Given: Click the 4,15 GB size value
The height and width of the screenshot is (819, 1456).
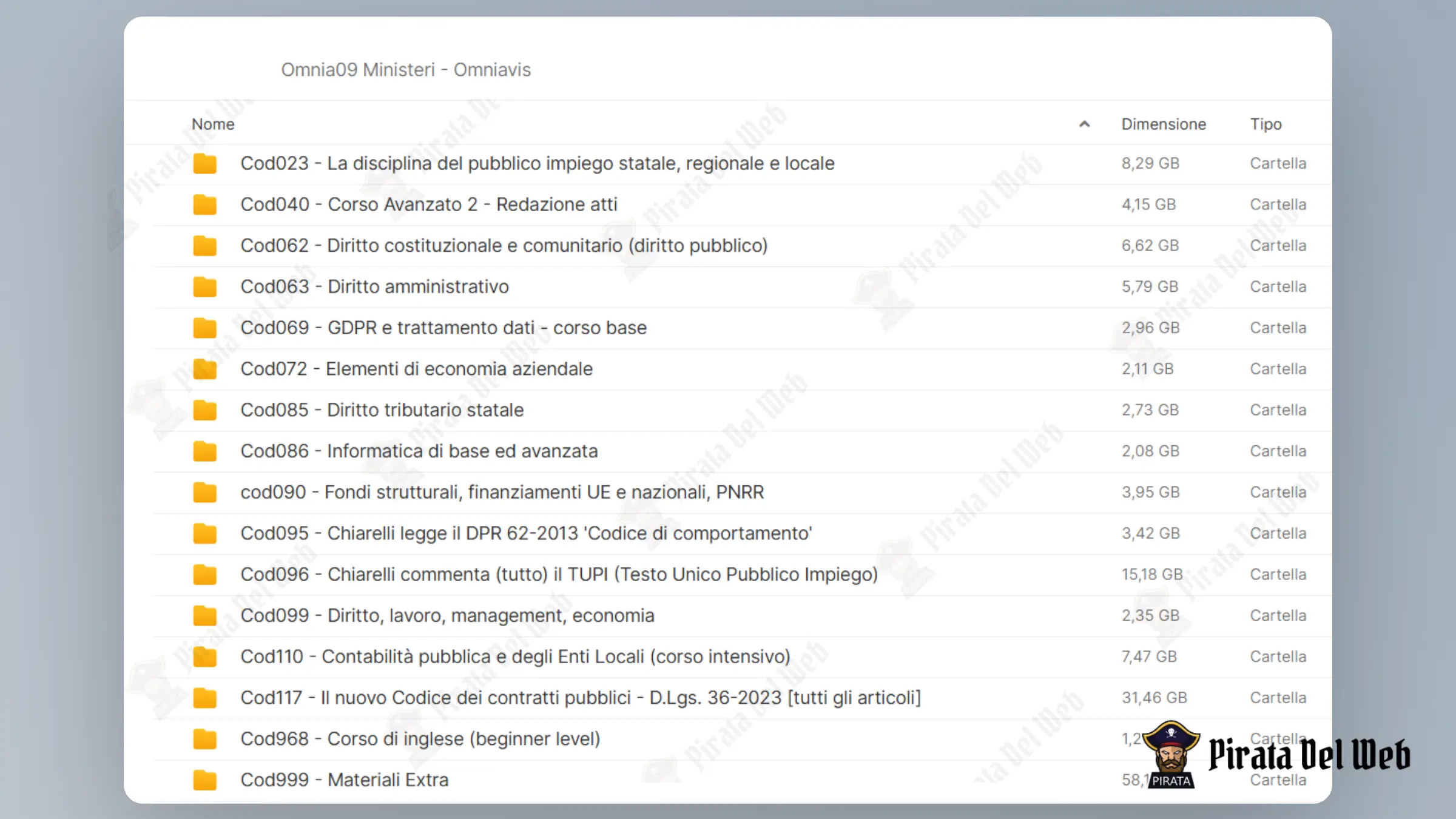Looking at the screenshot, I should click(x=1148, y=204).
